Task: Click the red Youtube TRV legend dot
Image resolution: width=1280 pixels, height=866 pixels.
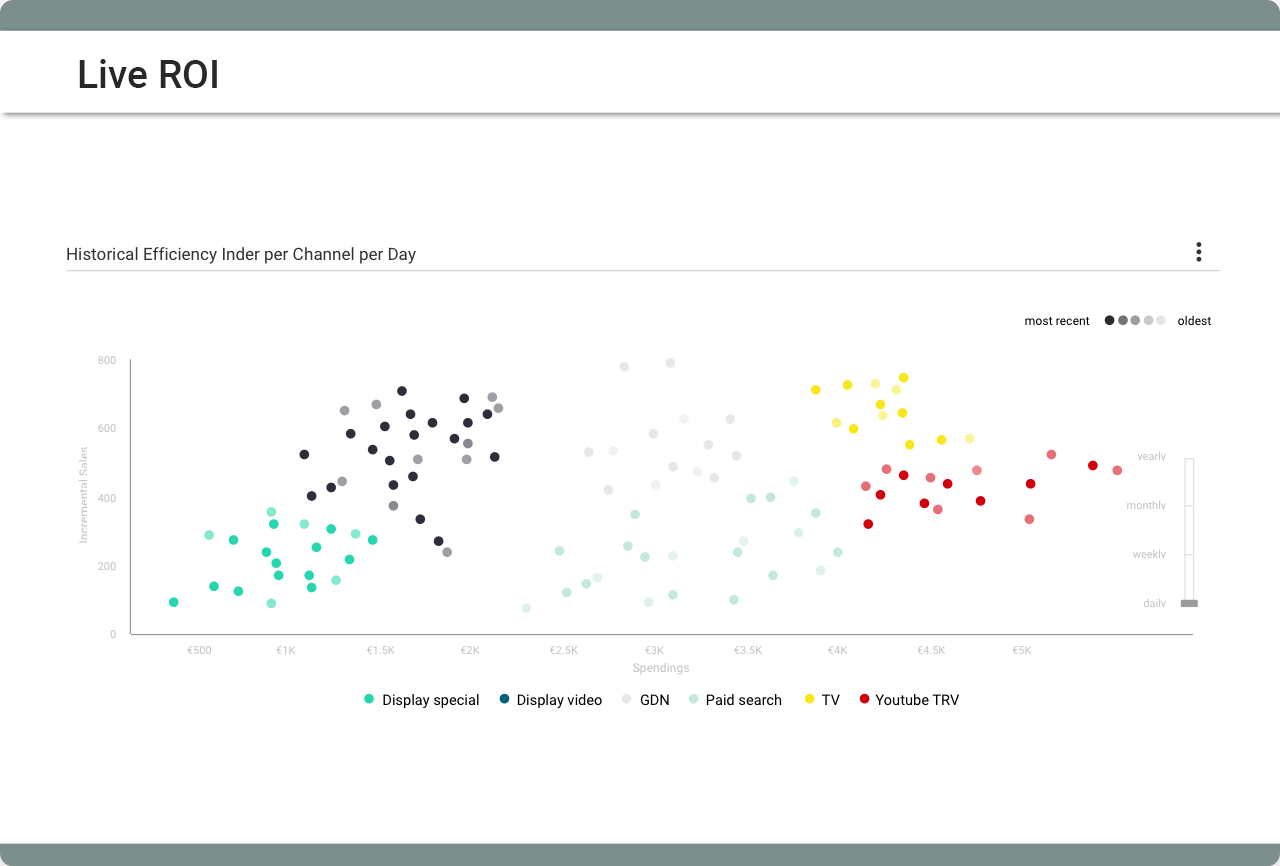Action: [864, 700]
